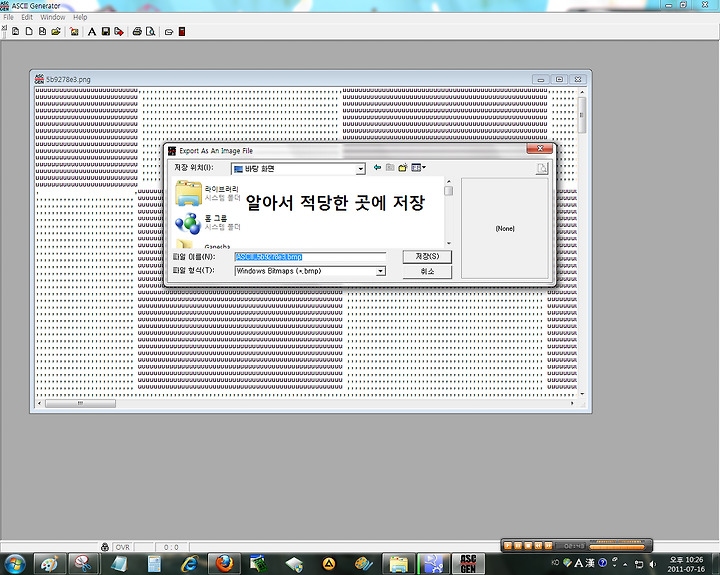Open Internet Explorer from the taskbar

click(x=189, y=564)
